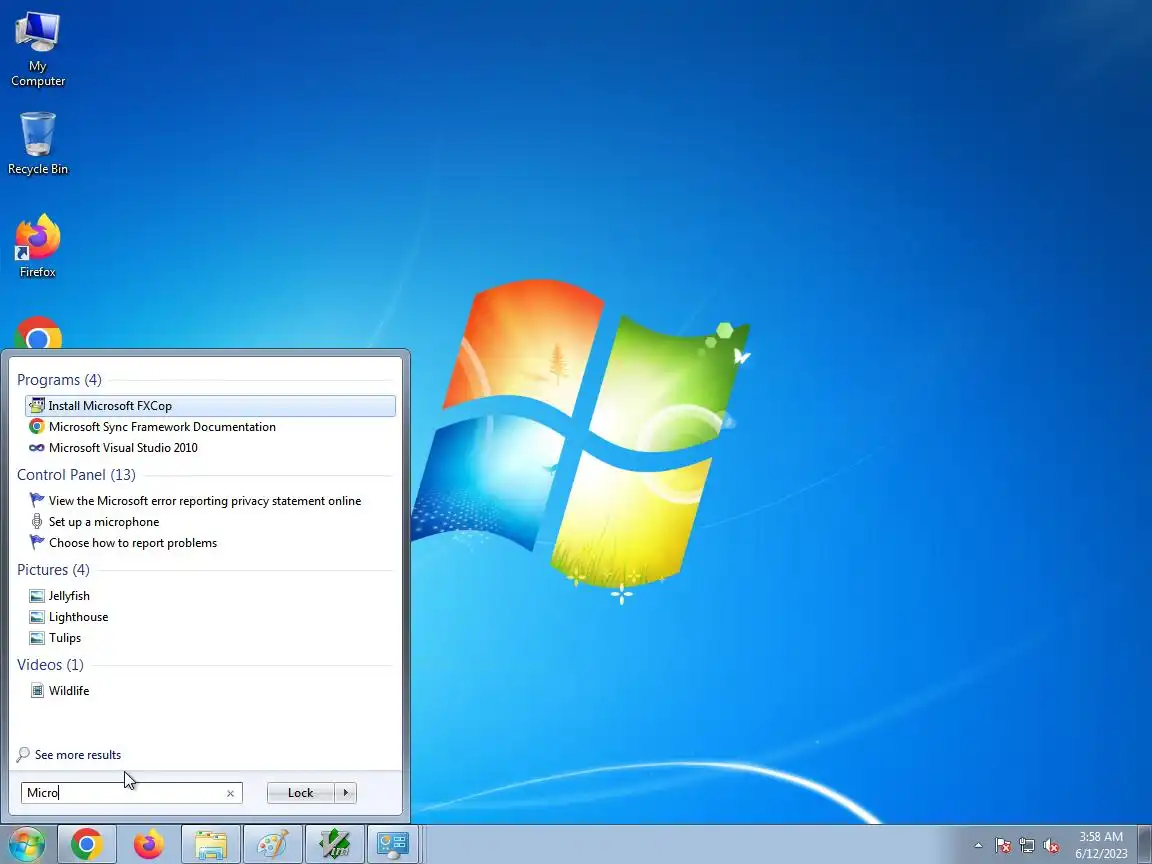
Task: Click the microphone icon in Control Panel results
Action: [37, 522]
